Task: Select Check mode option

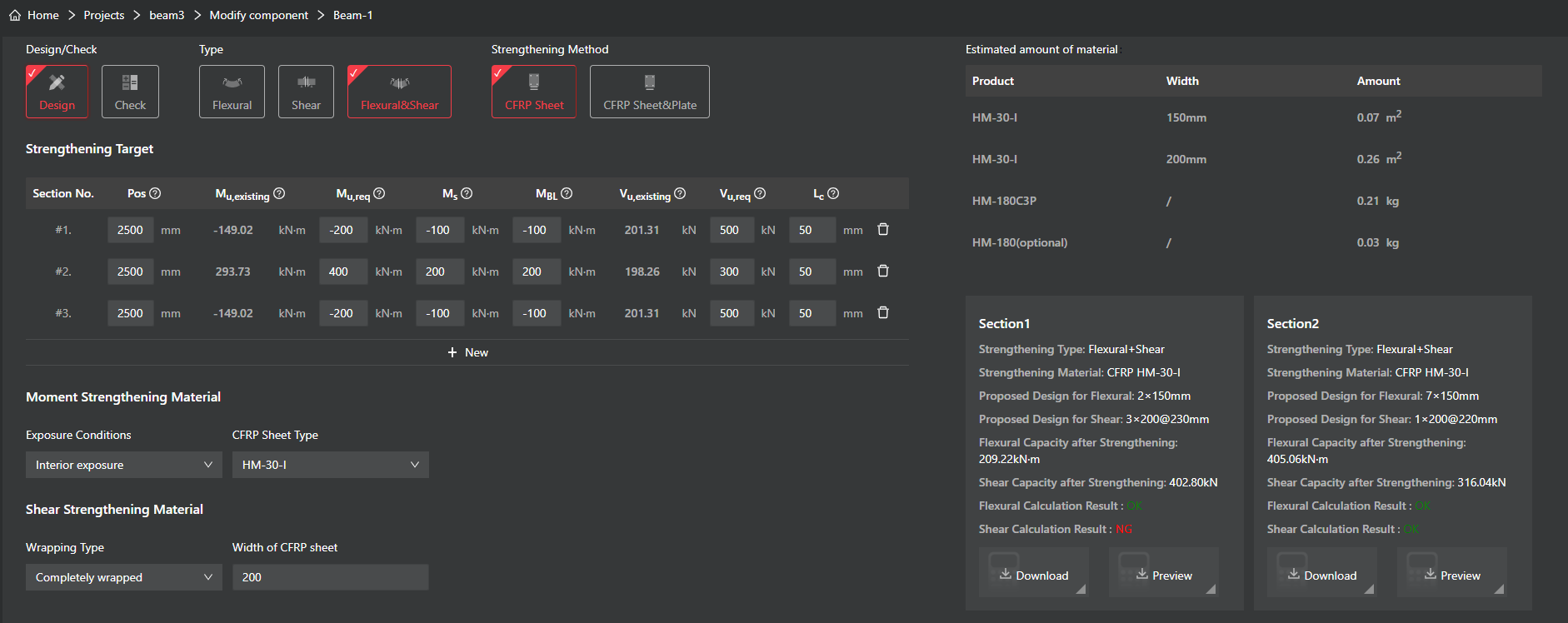Action: pos(130,92)
